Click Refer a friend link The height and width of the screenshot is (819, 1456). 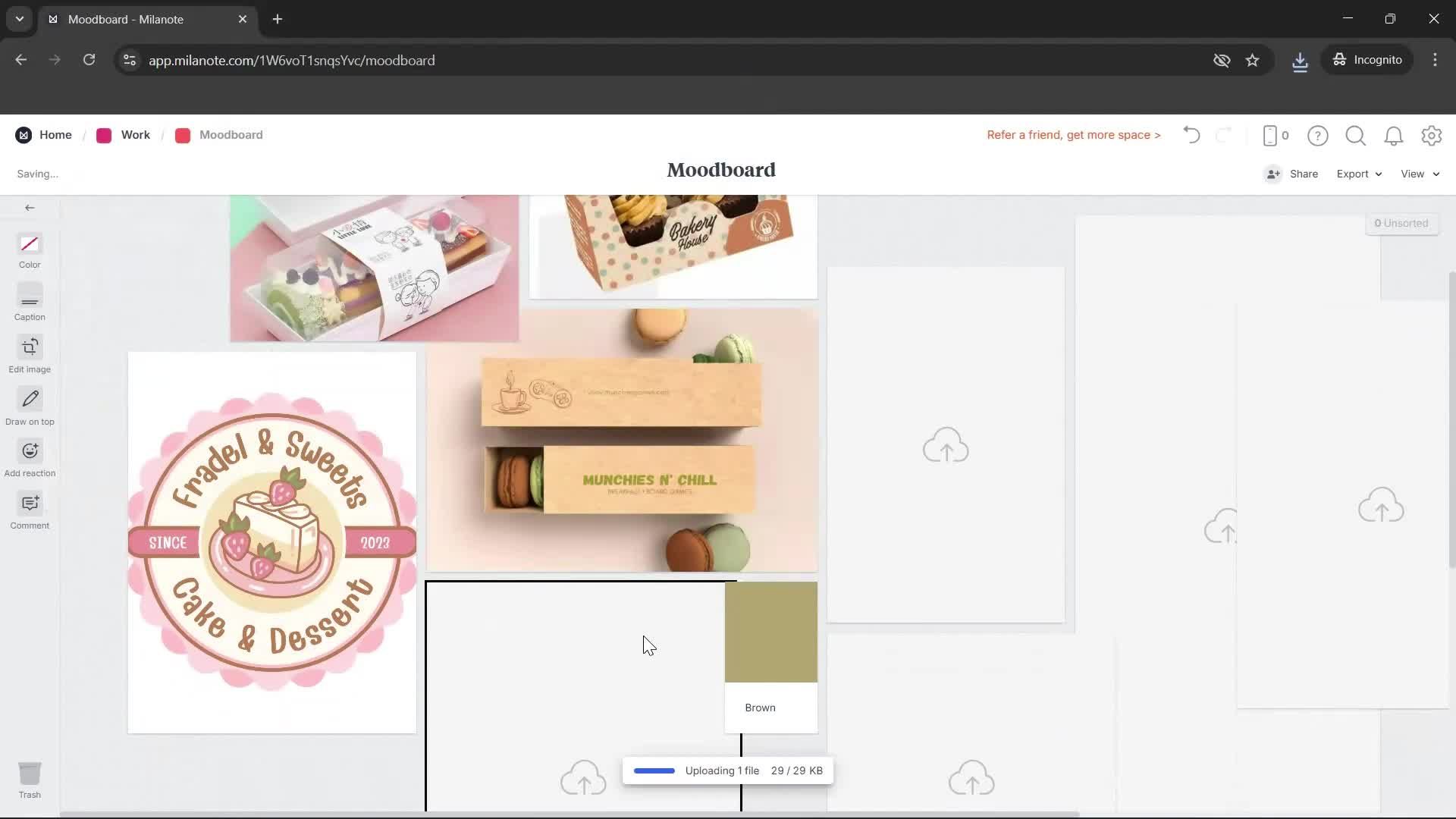tap(1073, 135)
